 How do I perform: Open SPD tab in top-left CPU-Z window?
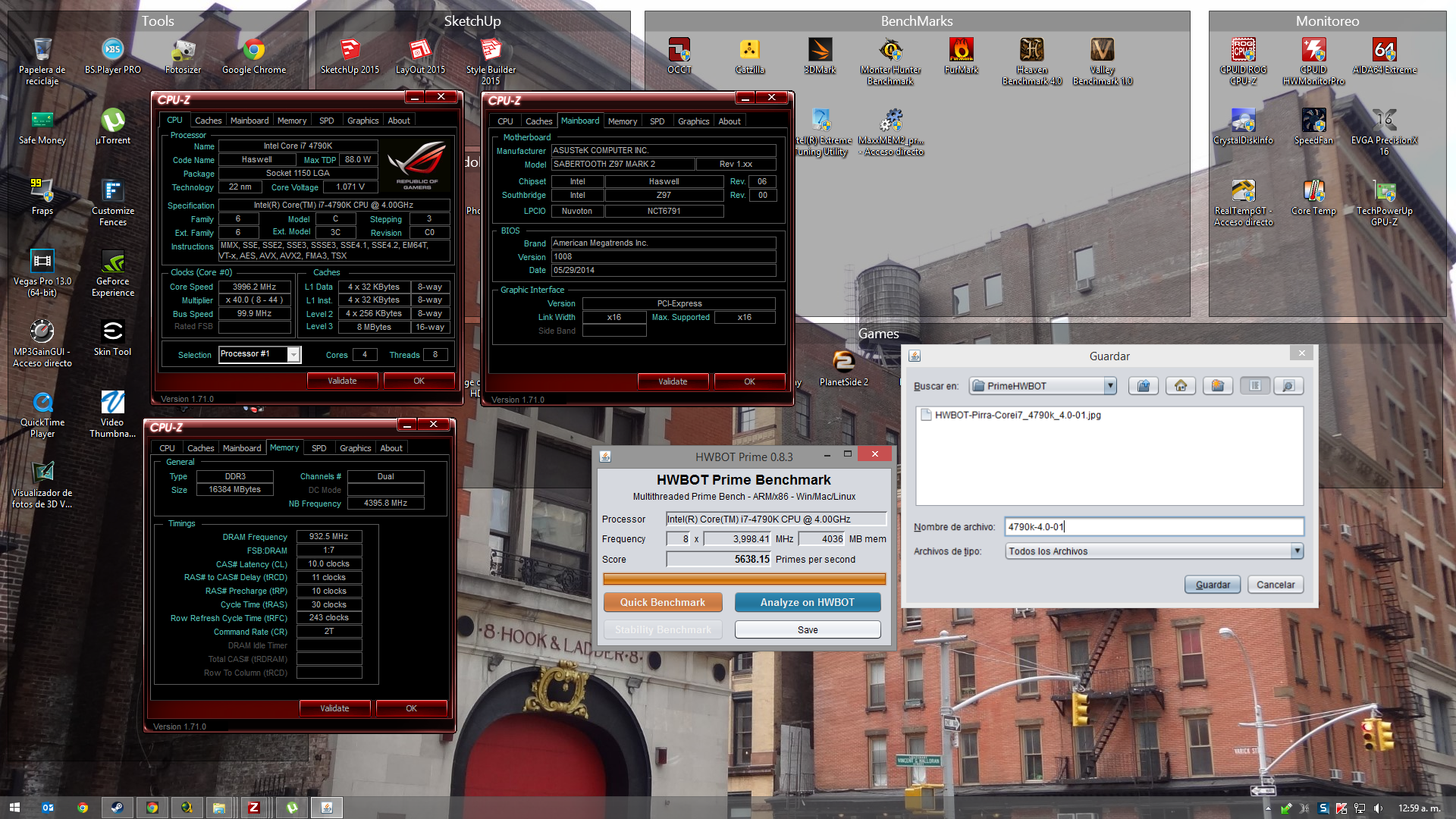coord(326,121)
